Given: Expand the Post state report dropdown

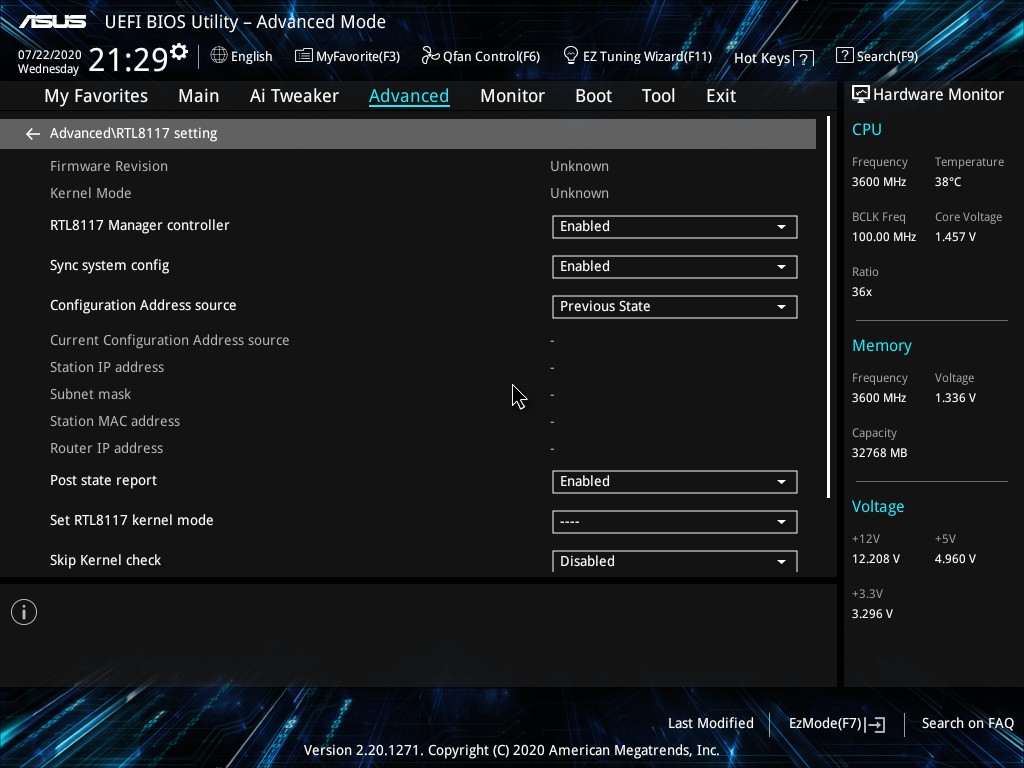Looking at the screenshot, I should coord(674,482).
